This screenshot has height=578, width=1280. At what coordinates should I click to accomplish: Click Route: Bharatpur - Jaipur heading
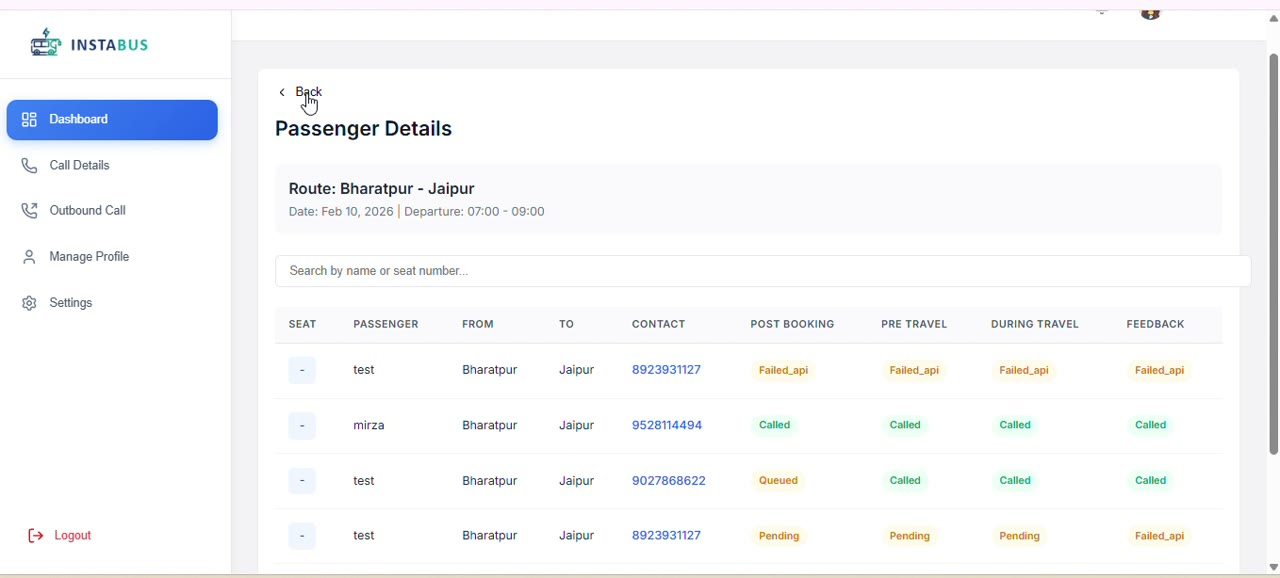tap(382, 189)
